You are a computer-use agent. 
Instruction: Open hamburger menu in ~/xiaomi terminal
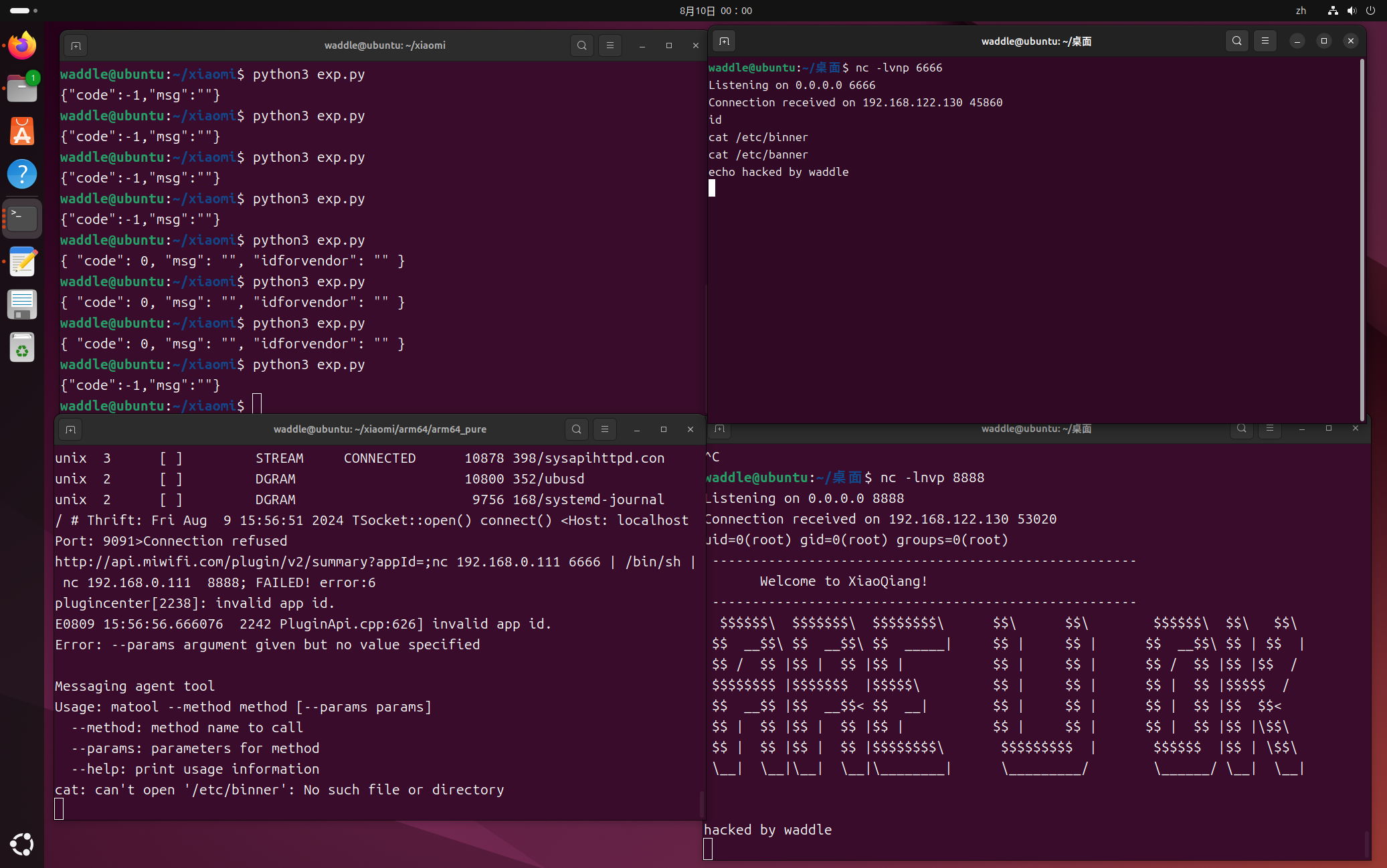coord(610,45)
